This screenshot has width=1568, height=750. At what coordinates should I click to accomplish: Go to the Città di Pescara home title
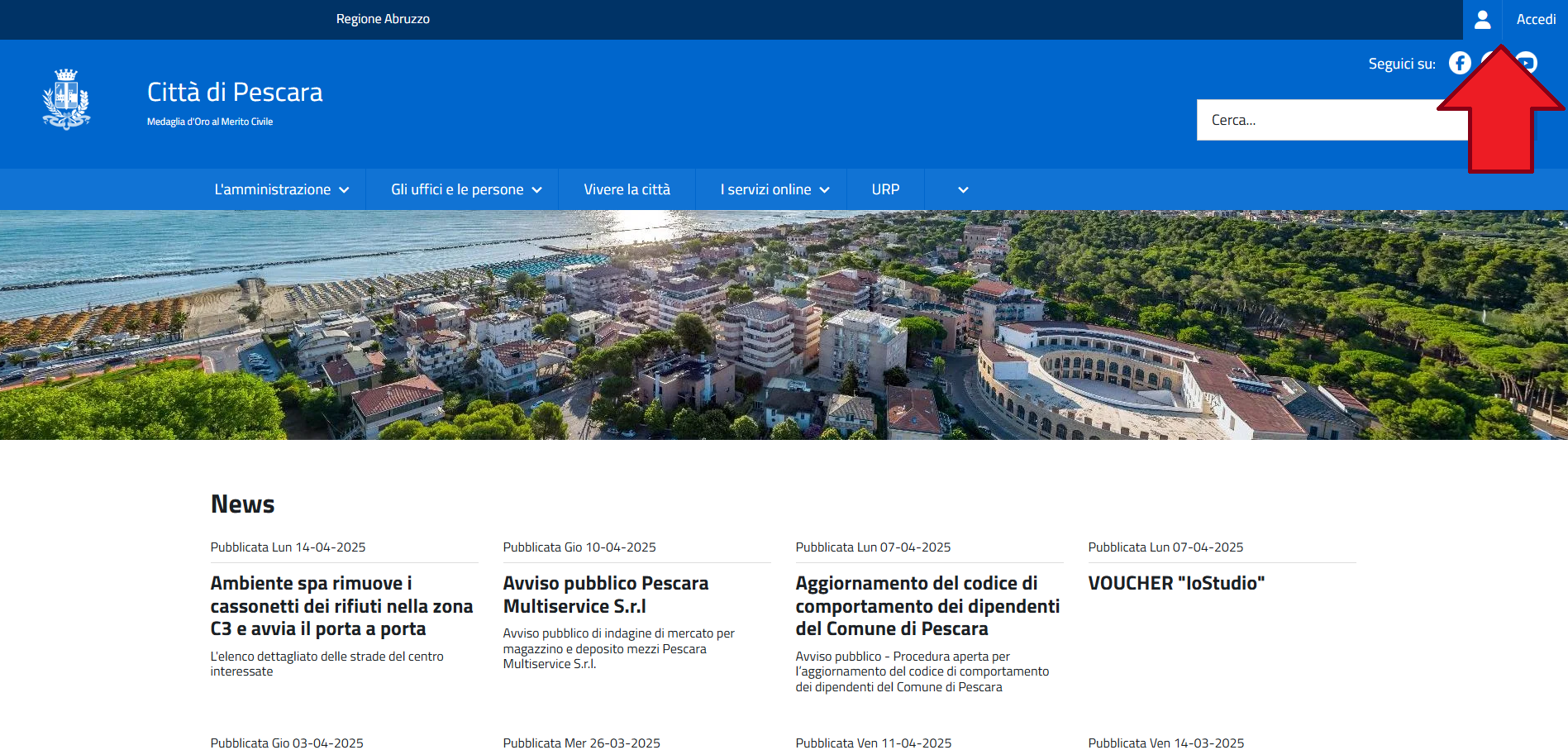point(235,92)
